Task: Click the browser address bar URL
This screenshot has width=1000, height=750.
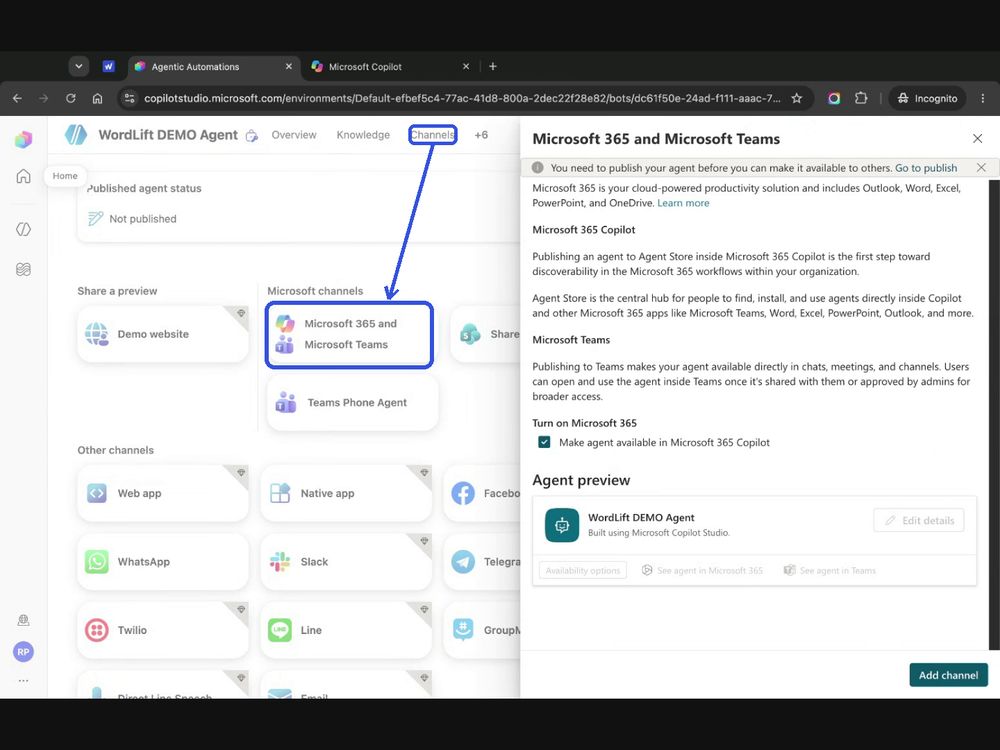Action: 462,98
